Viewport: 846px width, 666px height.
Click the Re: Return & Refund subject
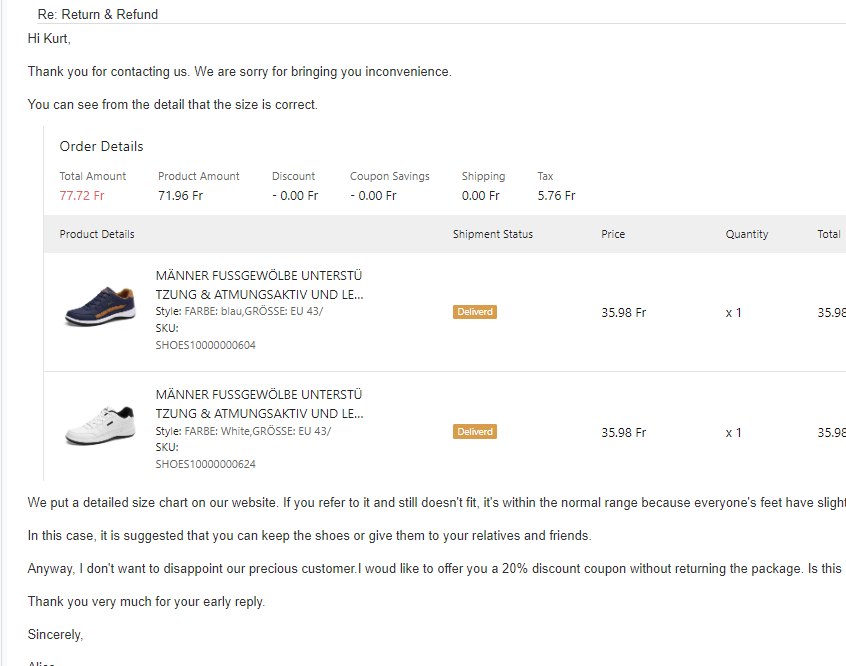[x=98, y=14]
